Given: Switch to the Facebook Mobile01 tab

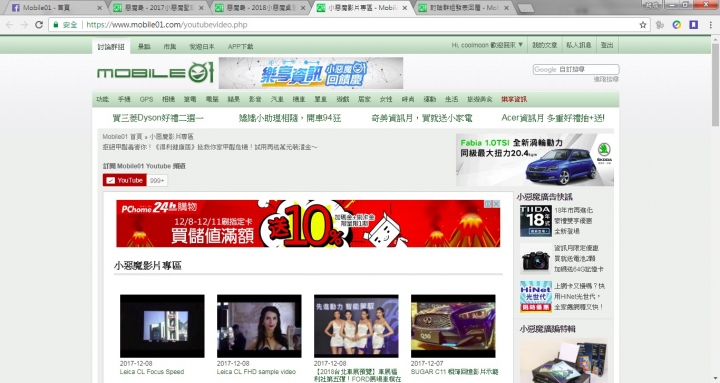Looking at the screenshot, I should click(x=56, y=8).
